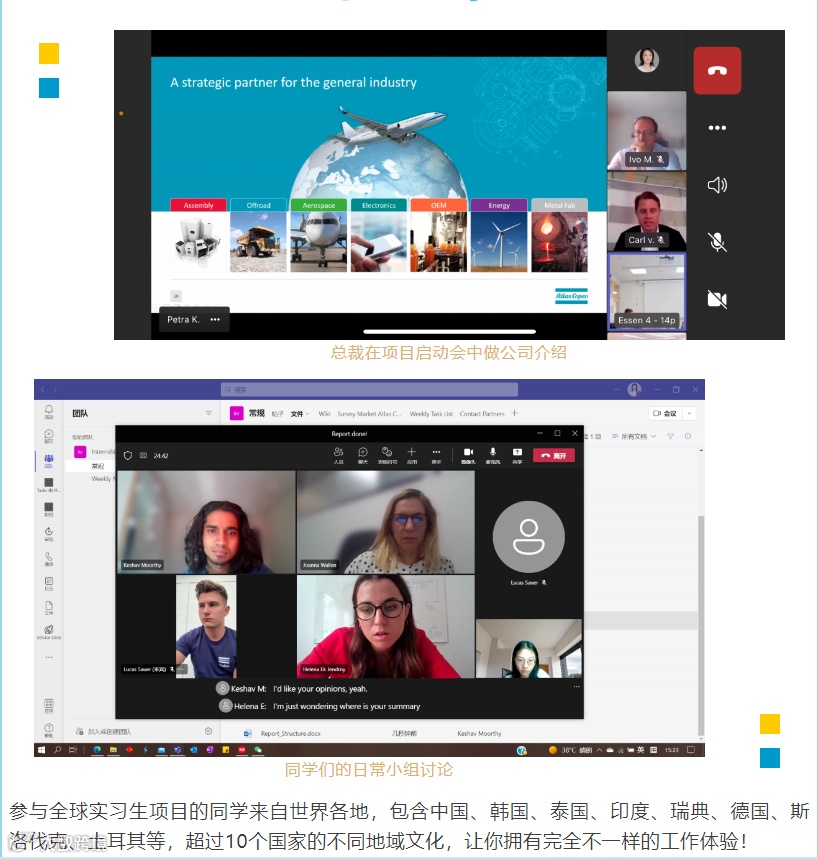Open the team settings gear icon
Image resolution: width=818 pixels, height=859 pixels.
pos(208,731)
